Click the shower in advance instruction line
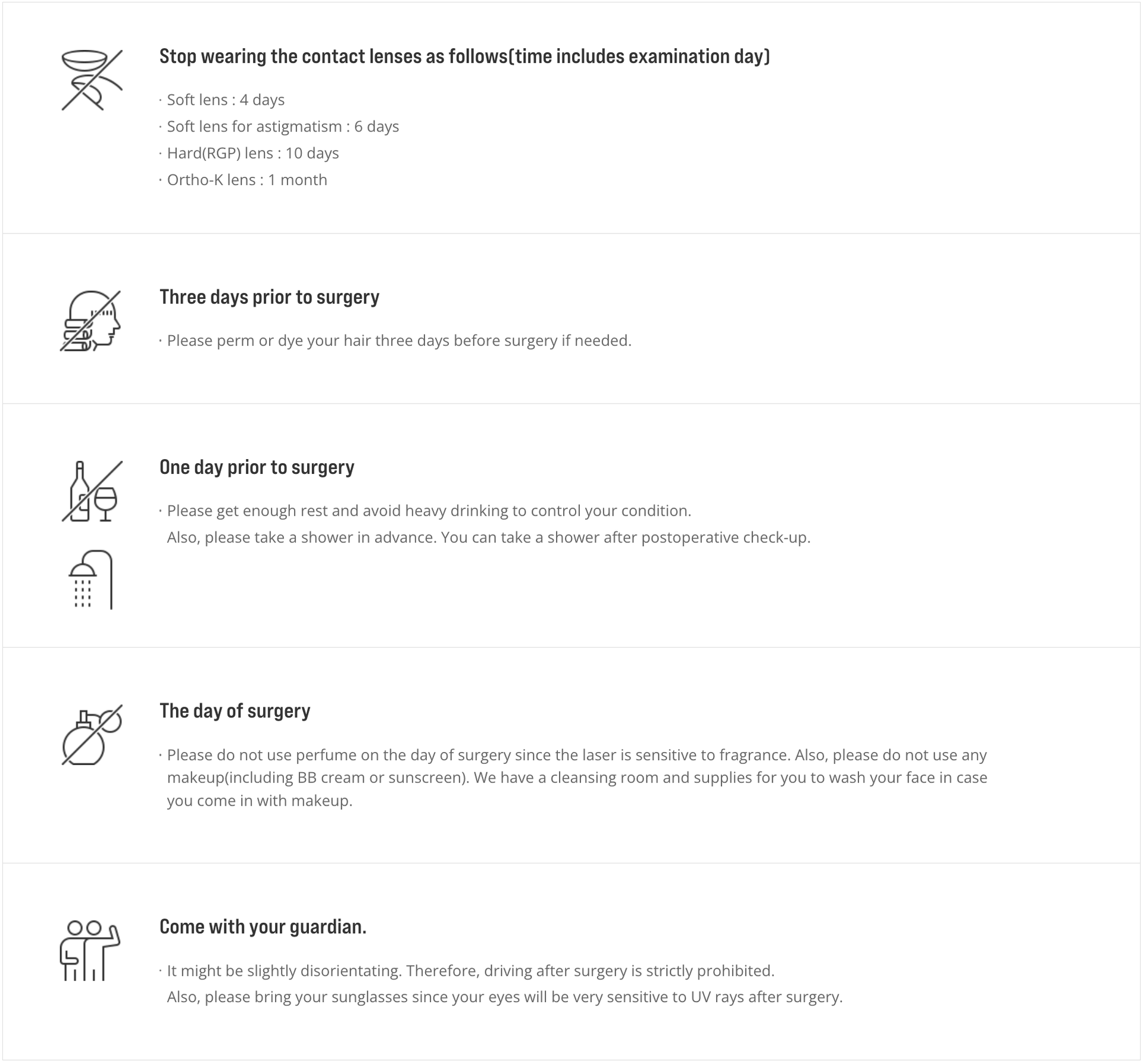The image size is (1143, 1064). tap(489, 538)
